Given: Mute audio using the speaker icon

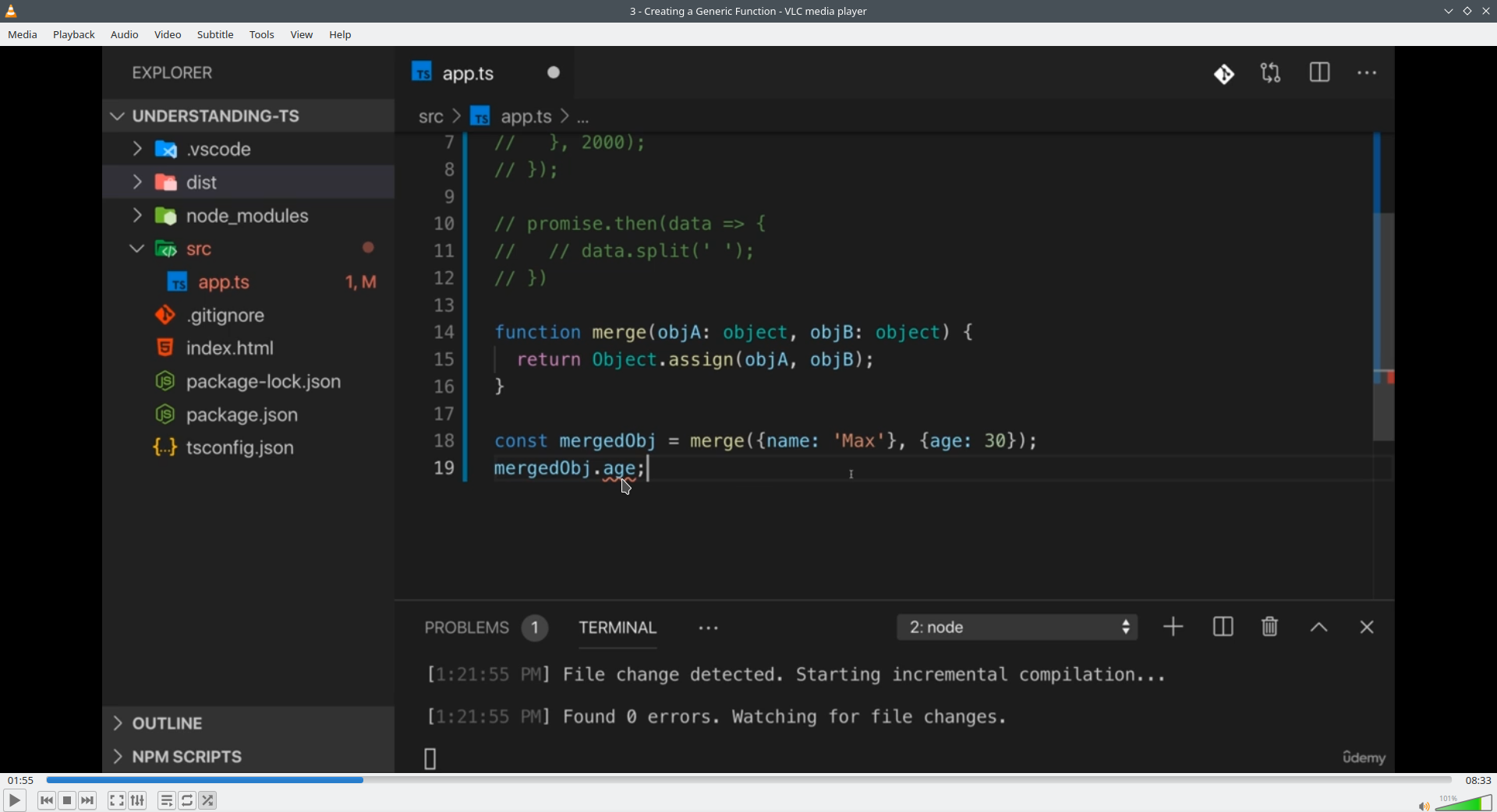Looking at the screenshot, I should click(1424, 805).
